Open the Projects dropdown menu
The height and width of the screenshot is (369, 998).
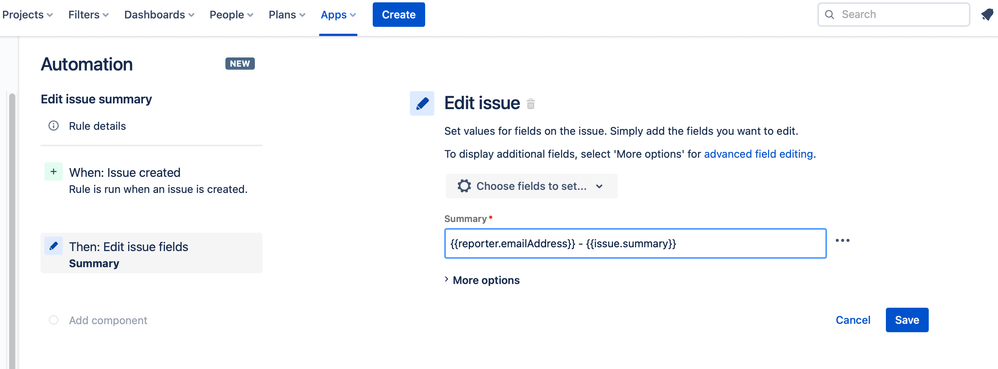(27, 15)
